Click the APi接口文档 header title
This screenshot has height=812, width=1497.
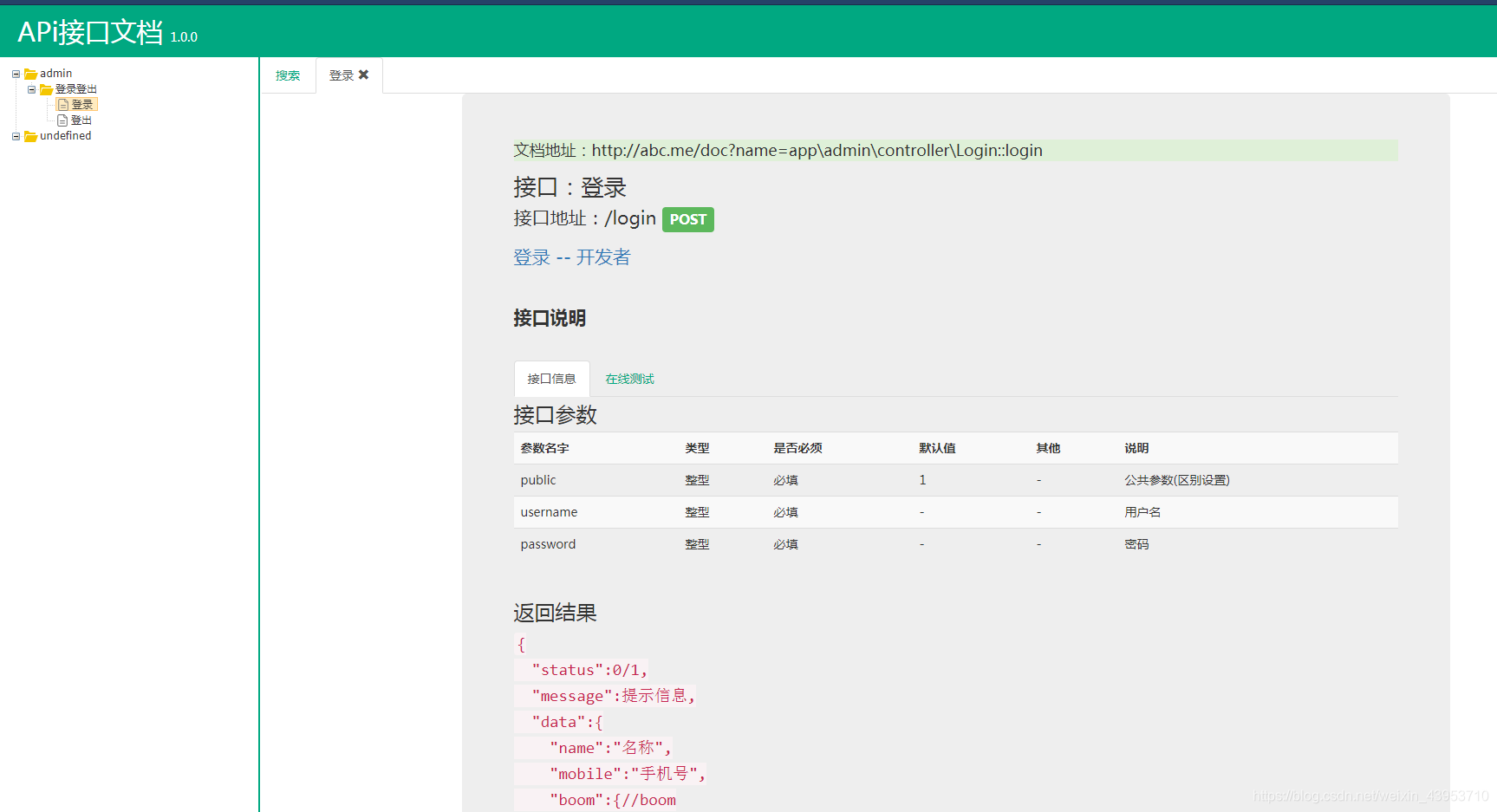point(90,32)
